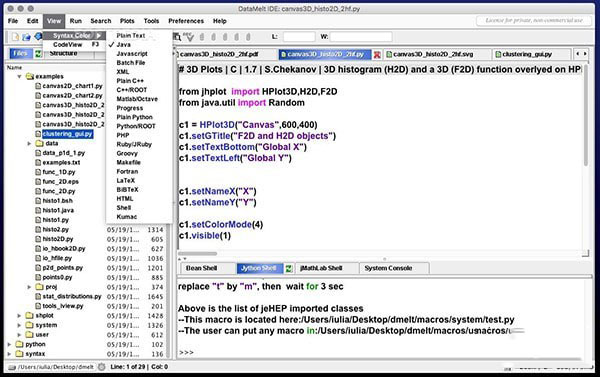This screenshot has height=377, width=600.
Task: Click the system folder icon
Action: (29, 325)
